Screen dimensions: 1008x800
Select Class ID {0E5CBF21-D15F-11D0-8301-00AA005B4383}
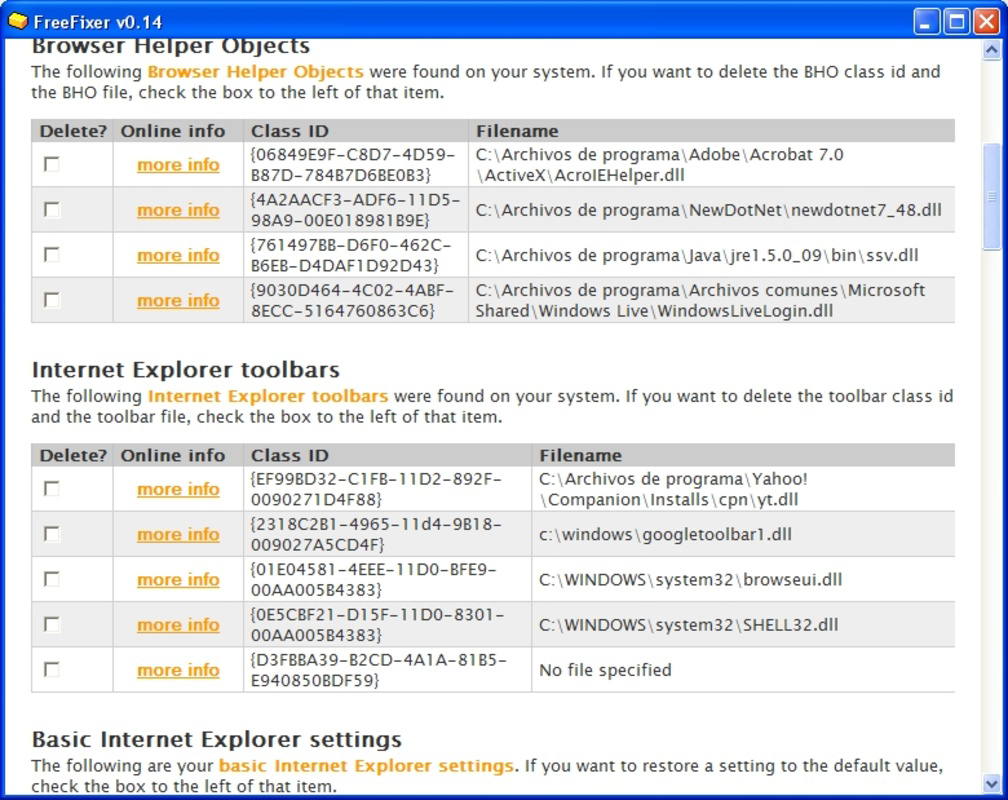click(x=377, y=624)
